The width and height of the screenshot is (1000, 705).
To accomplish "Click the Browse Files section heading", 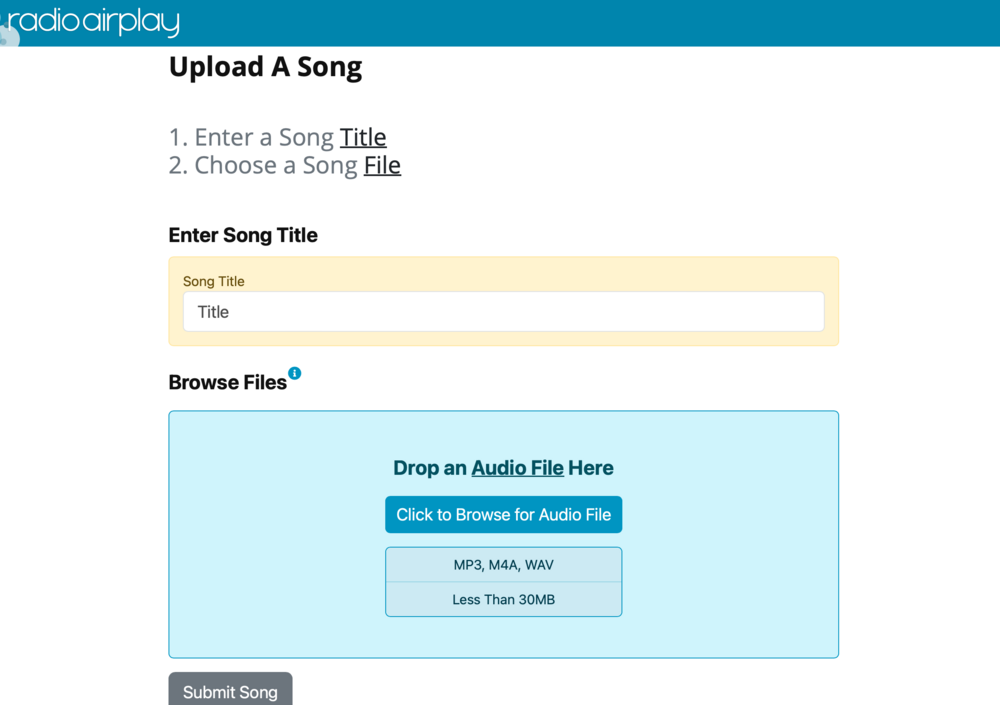I will coord(228,382).
